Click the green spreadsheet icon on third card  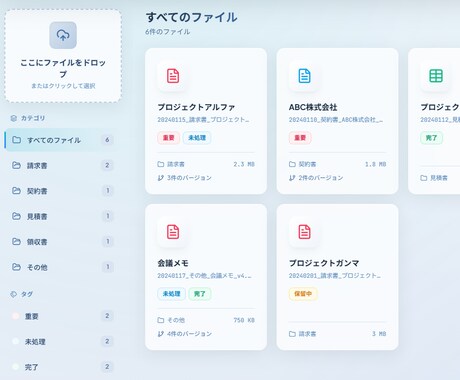pyautogui.click(x=436, y=76)
